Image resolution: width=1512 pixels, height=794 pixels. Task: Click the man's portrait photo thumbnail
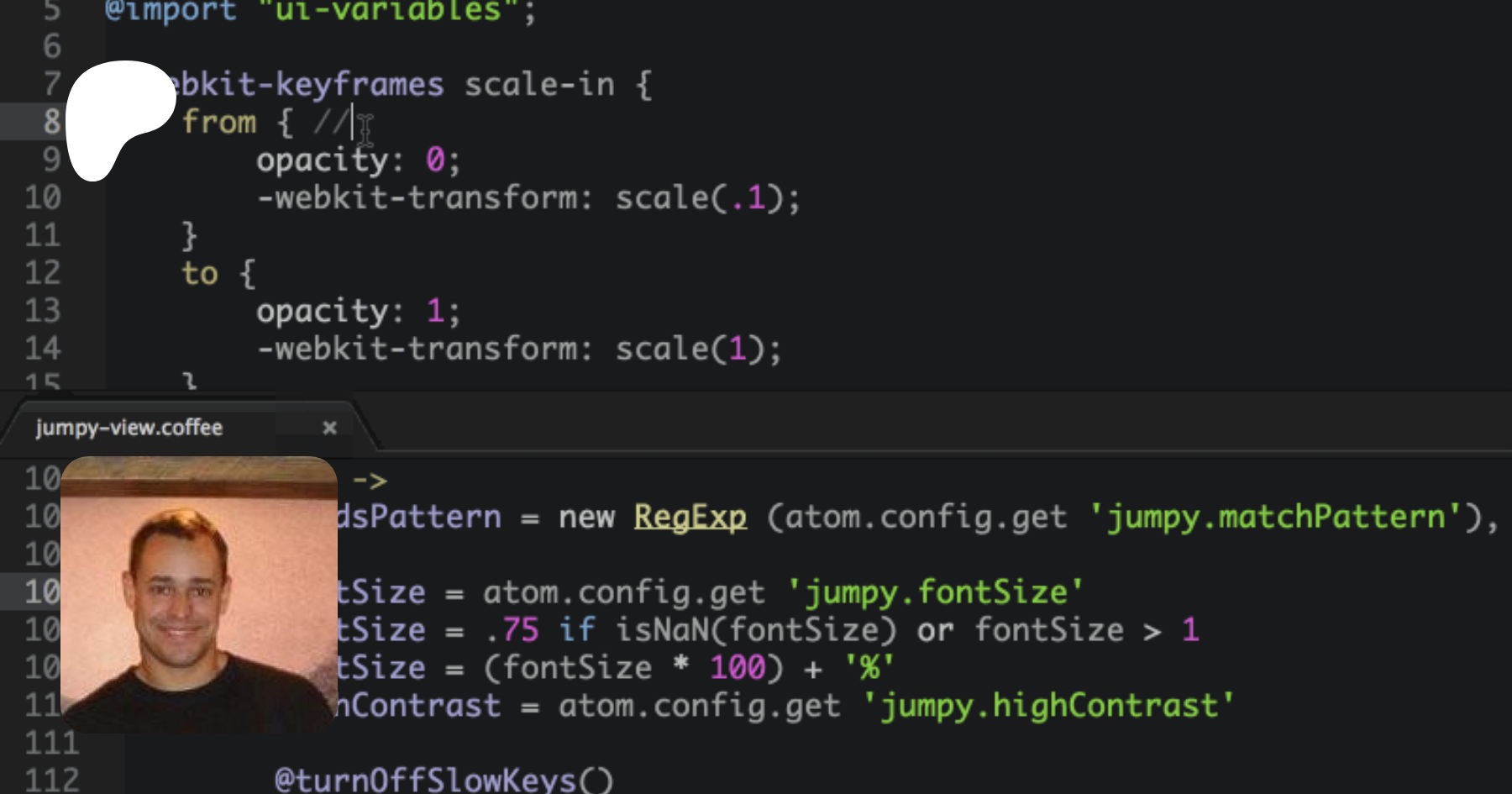pyautogui.click(x=199, y=594)
